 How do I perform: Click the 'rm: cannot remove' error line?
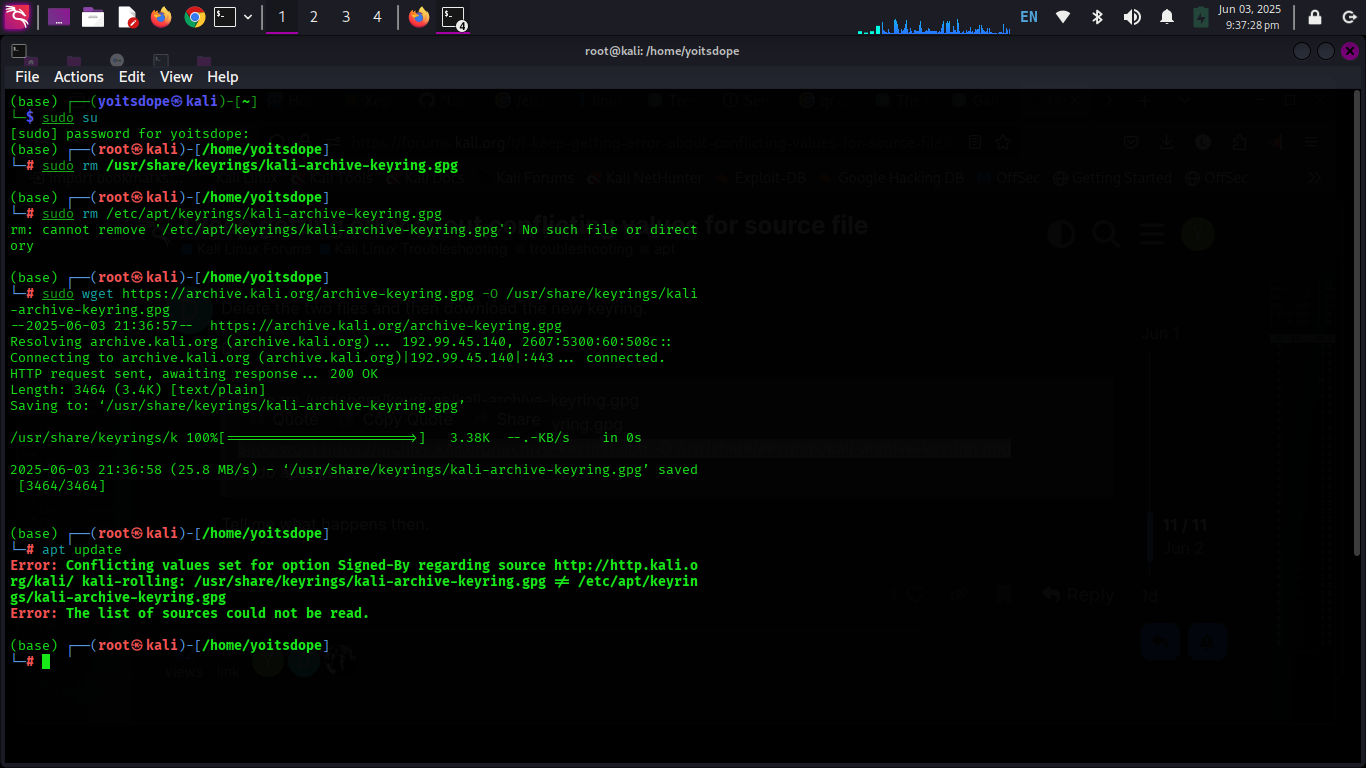click(x=354, y=237)
